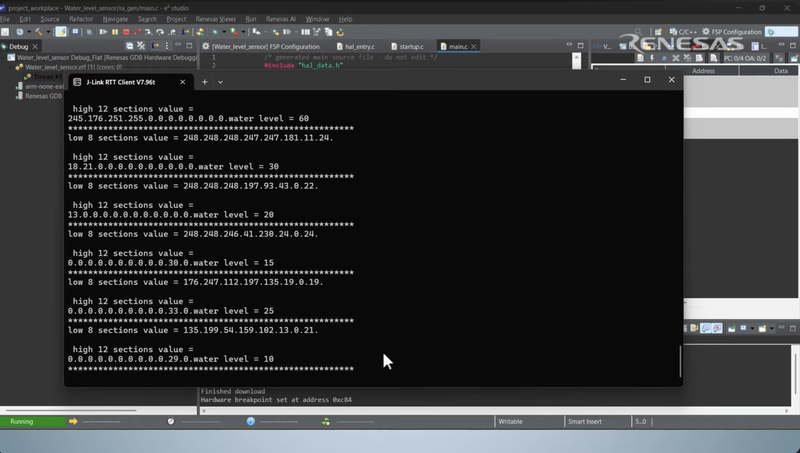Toggle Show Console on standard error change
800x453 pixels.
(x=717, y=328)
